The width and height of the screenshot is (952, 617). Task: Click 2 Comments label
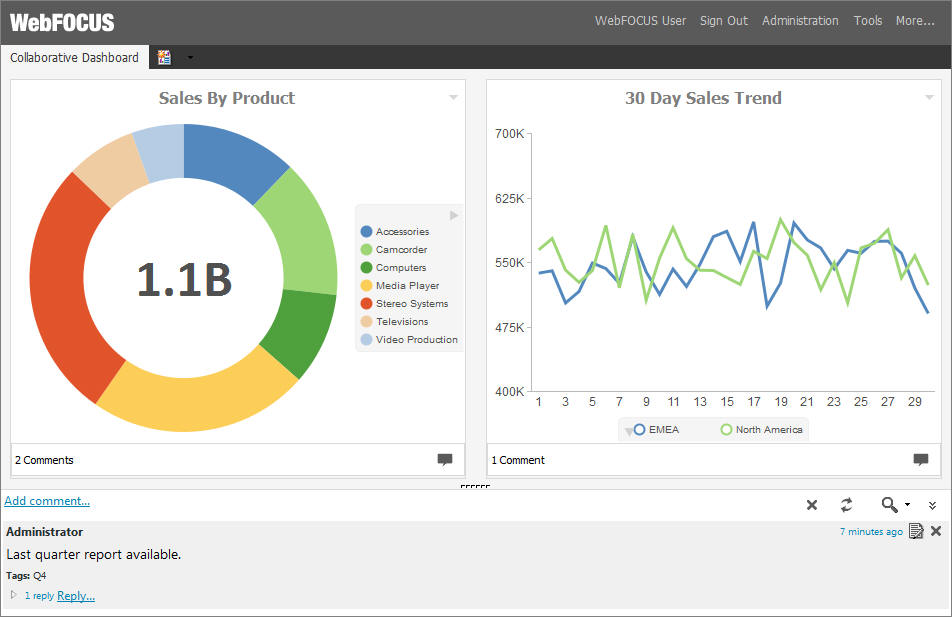point(44,460)
